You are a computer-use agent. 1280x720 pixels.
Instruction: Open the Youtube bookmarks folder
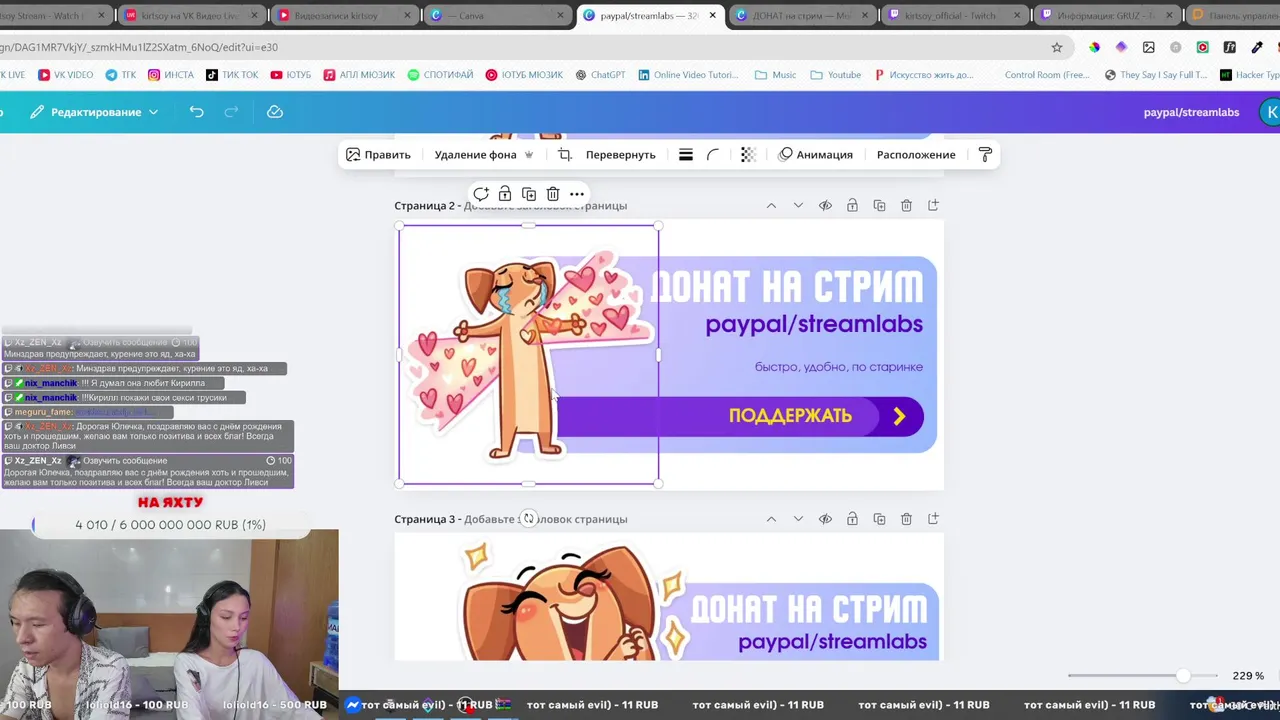[836, 75]
